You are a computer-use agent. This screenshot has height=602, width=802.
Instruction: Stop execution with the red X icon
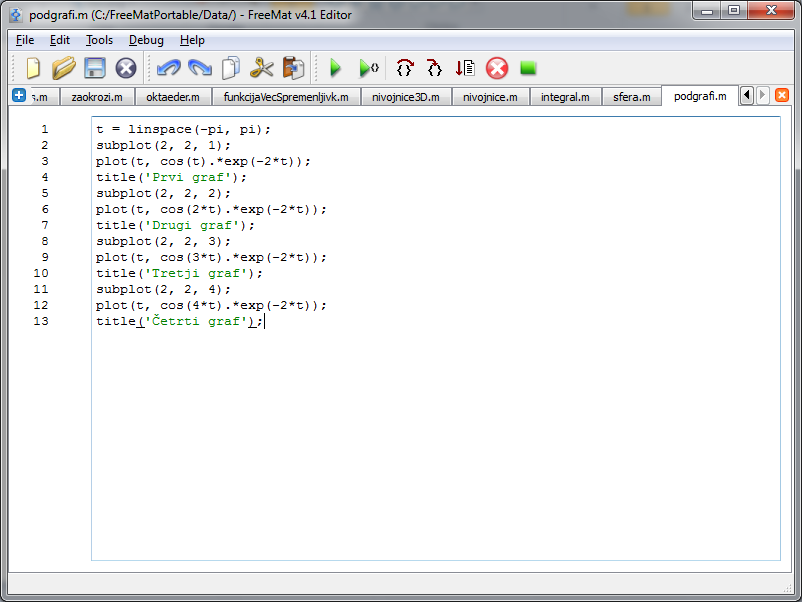497,68
